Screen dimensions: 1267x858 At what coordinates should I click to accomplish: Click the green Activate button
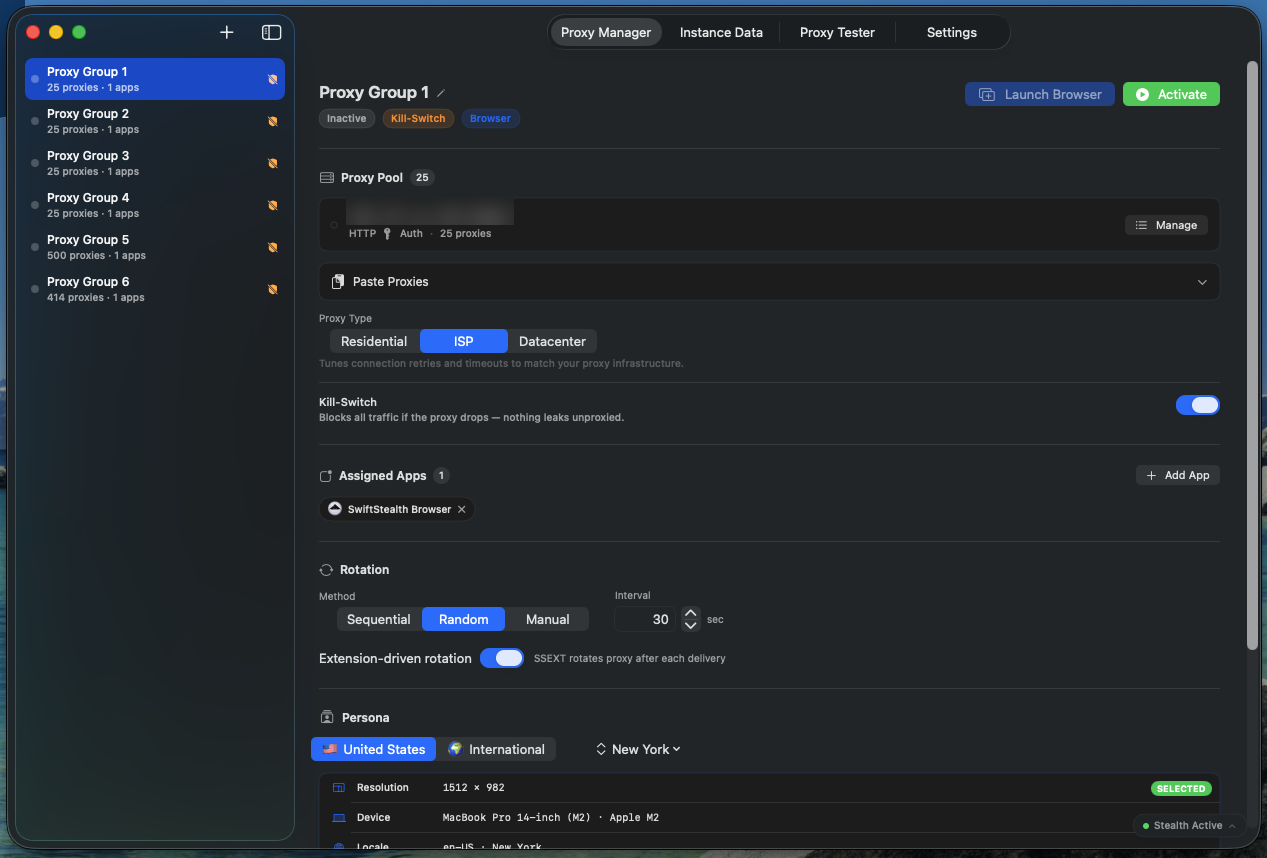(x=1171, y=94)
